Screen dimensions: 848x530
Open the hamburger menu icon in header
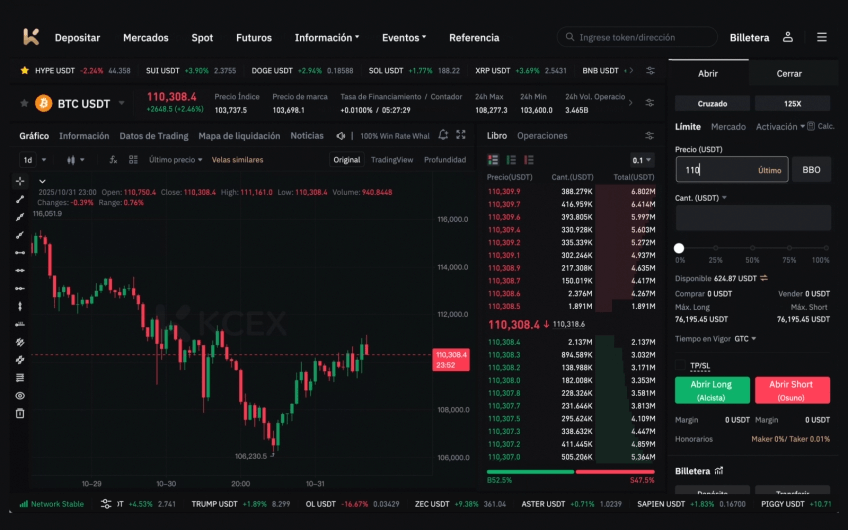click(x=822, y=37)
